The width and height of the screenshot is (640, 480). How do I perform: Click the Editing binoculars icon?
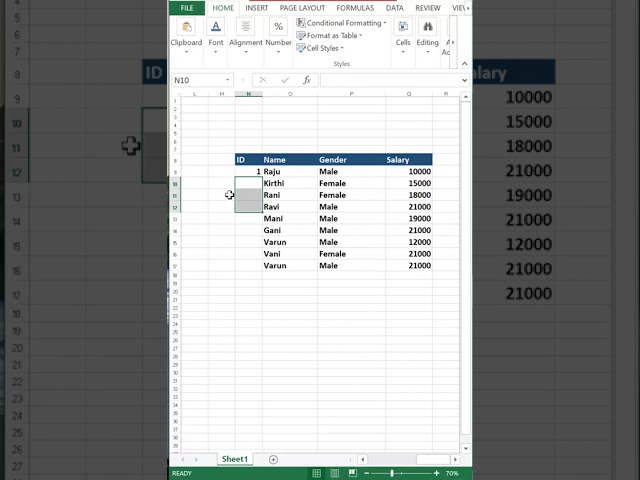427,27
